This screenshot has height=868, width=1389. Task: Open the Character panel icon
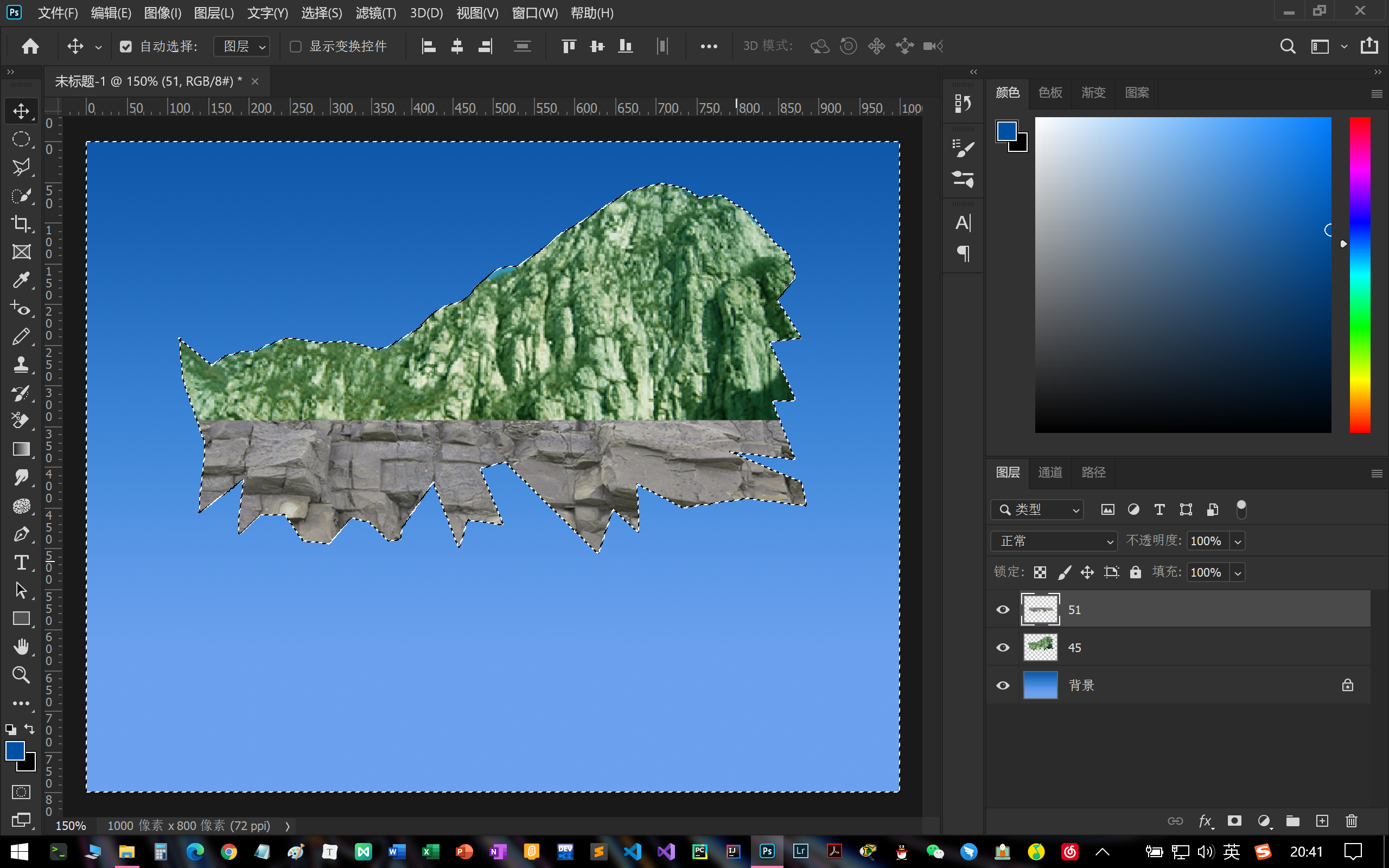tap(963, 223)
